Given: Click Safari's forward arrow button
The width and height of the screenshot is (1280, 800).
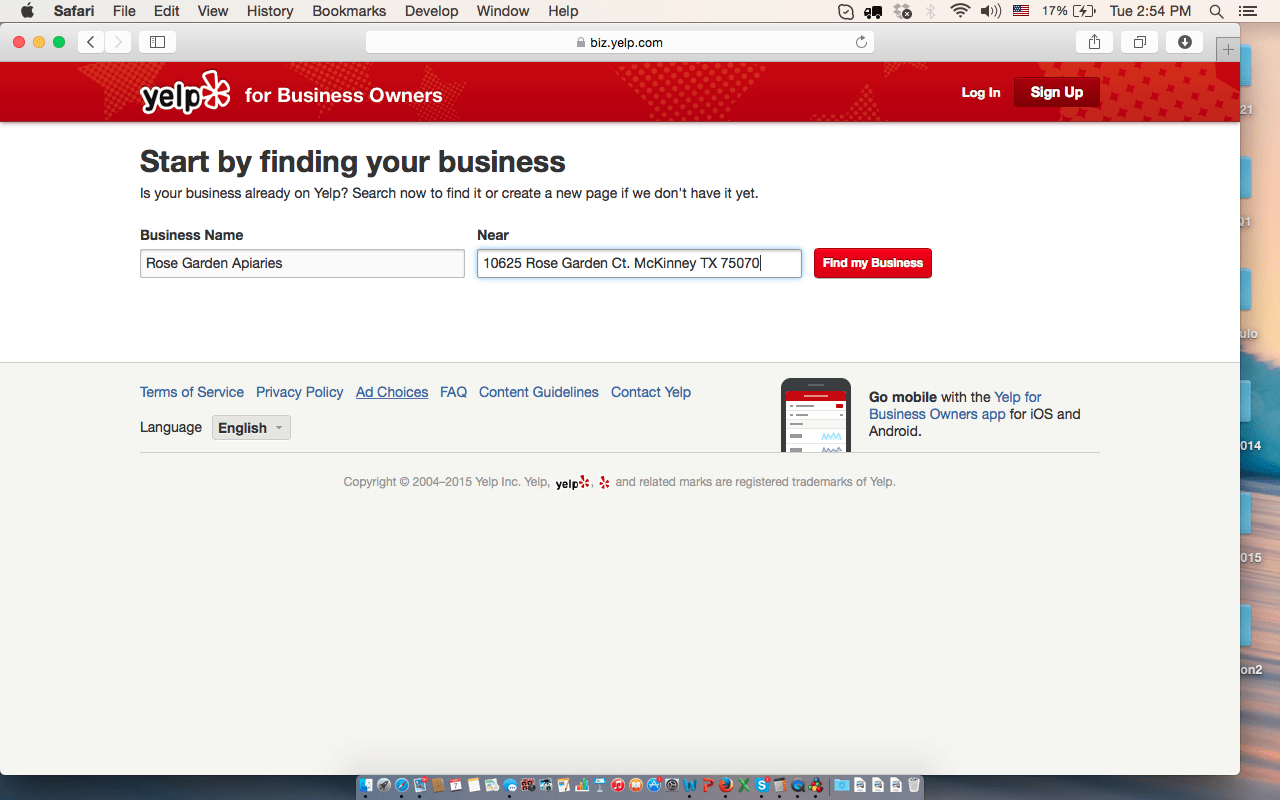Looking at the screenshot, I should coord(118,42).
